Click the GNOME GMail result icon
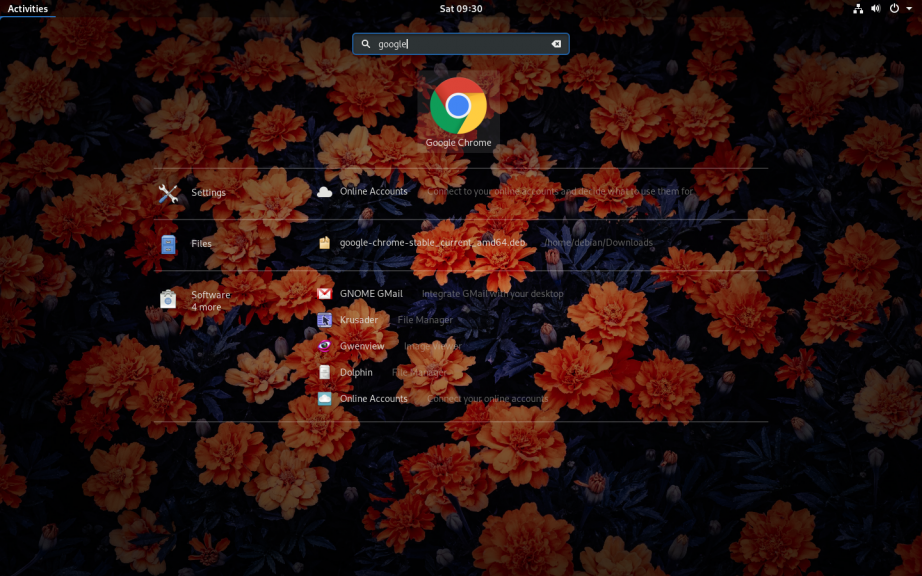The image size is (922, 576). (x=324, y=294)
